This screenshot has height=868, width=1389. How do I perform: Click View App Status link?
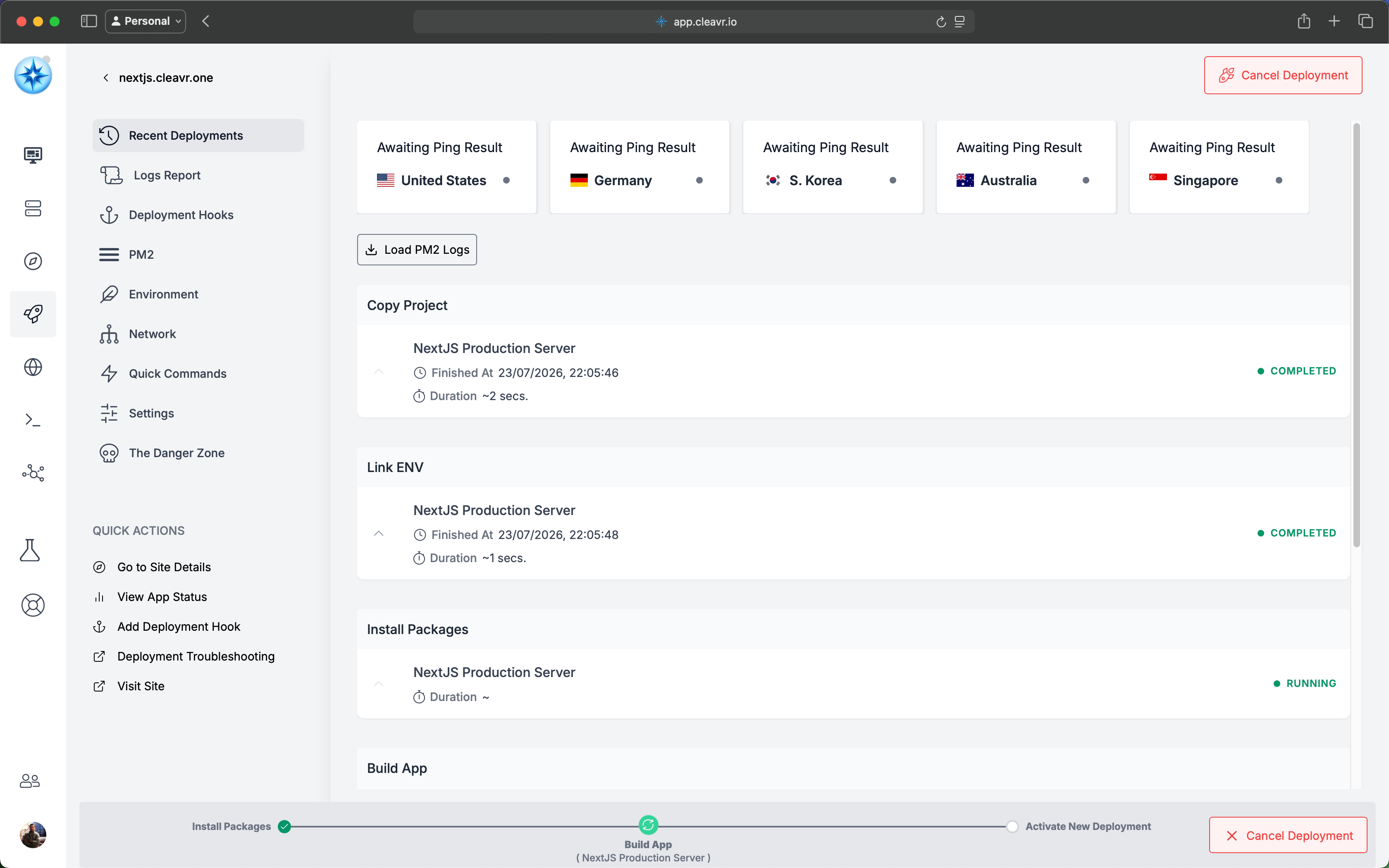pos(150,597)
